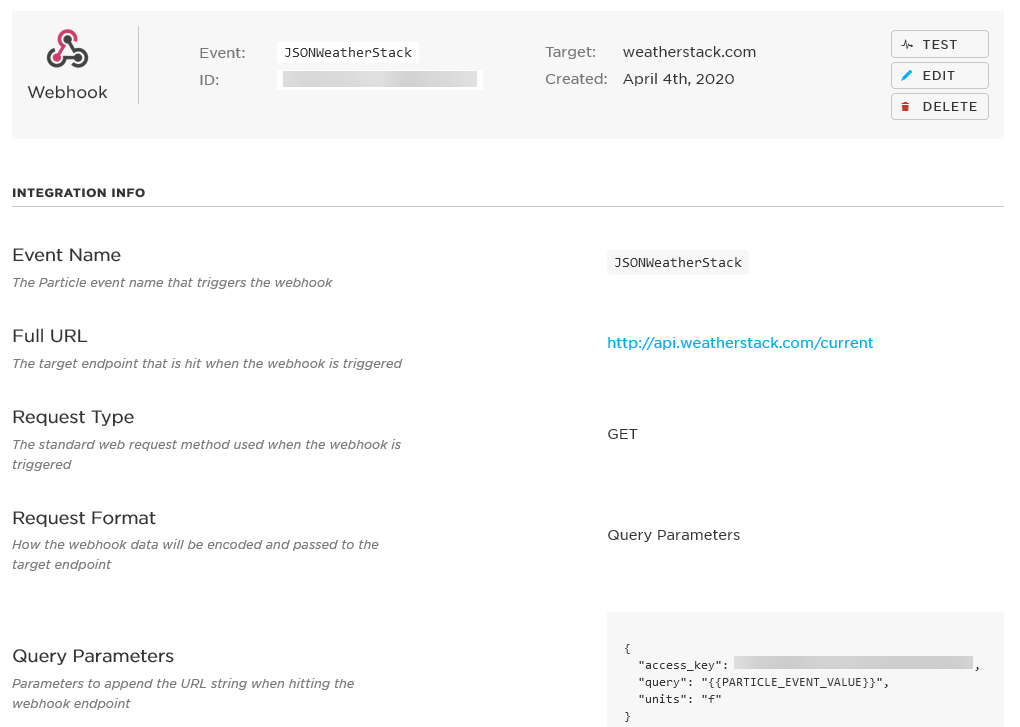
Task: Click the weatherstack.com target value
Action: [689, 52]
